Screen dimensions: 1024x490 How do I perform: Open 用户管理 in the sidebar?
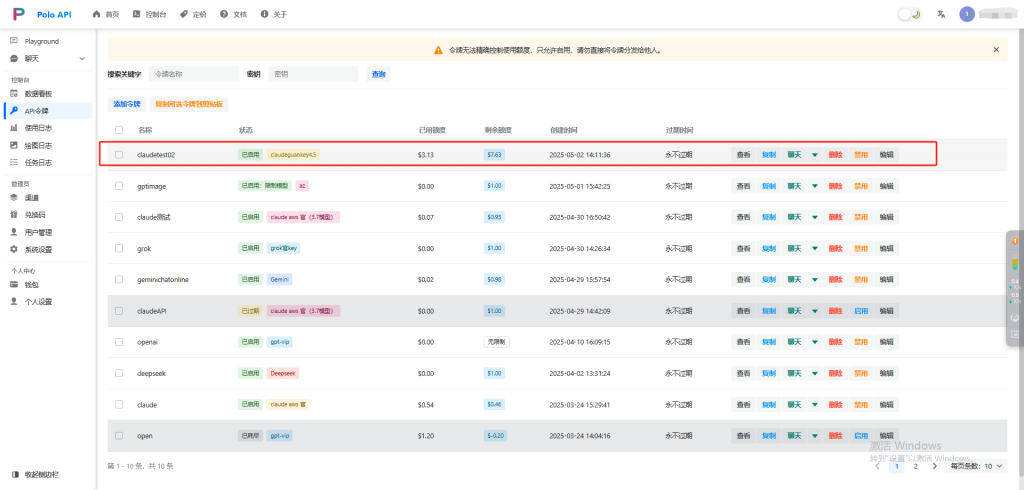pos(38,232)
